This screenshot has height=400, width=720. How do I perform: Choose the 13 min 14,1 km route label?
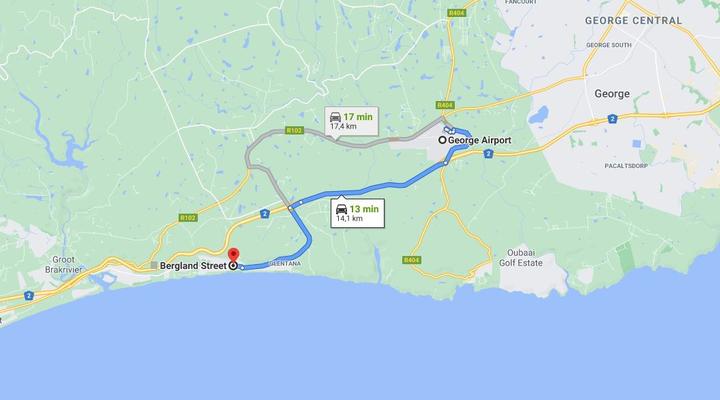(x=358, y=213)
